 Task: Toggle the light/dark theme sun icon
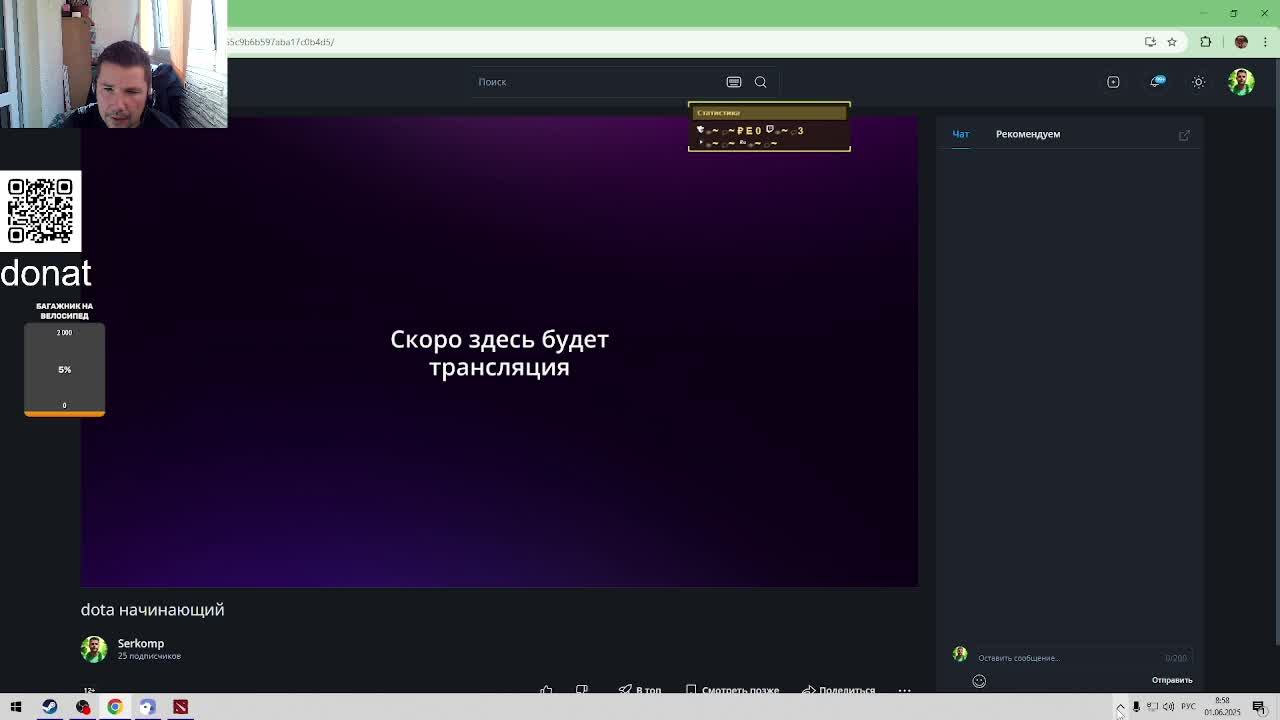coord(1198,82)
